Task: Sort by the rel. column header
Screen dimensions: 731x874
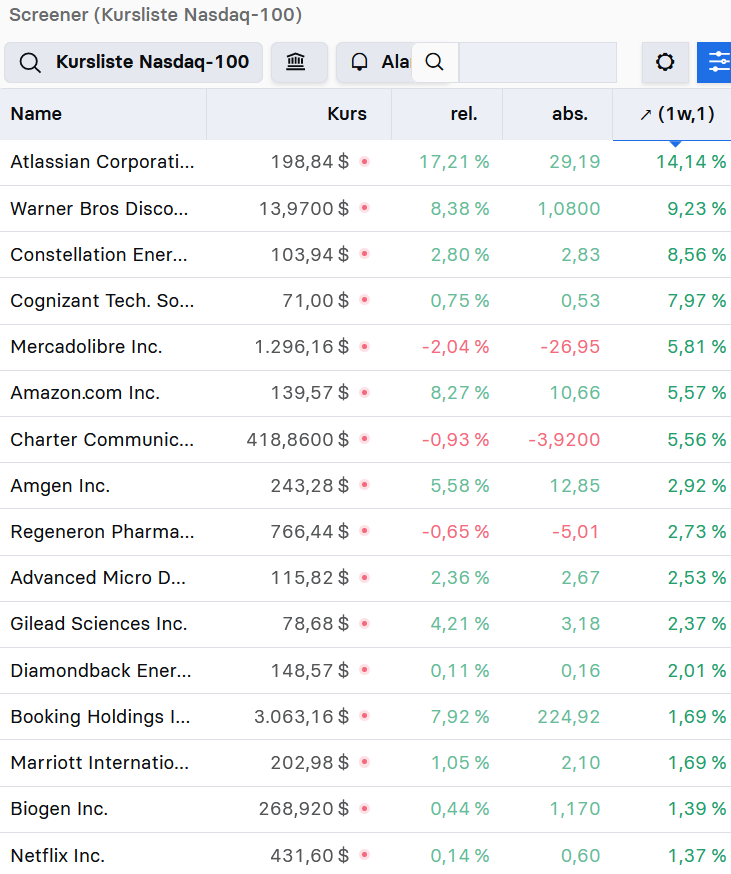Action: tap(464, 114)
